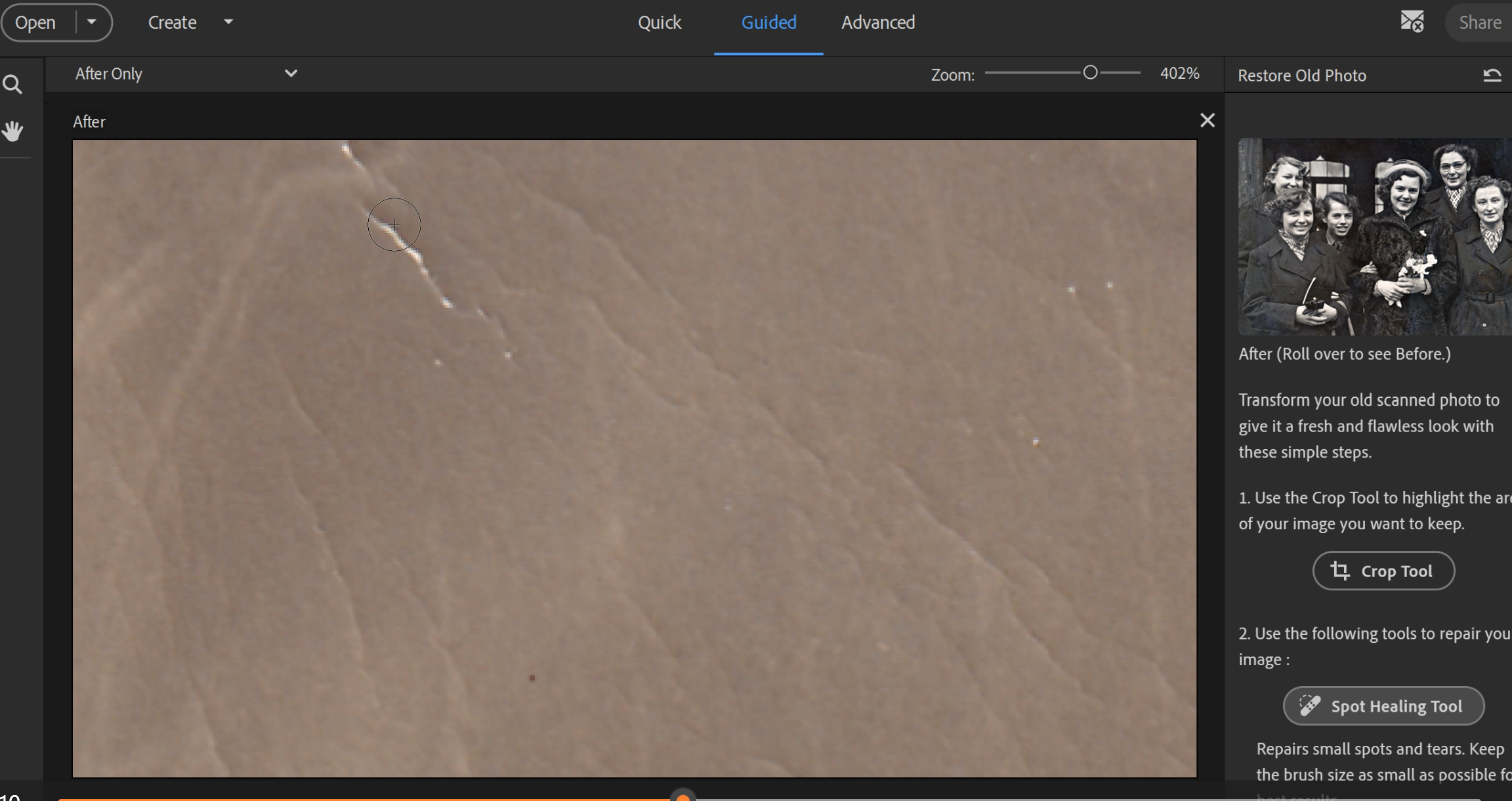Image resolution: width=1512 pixels, height=801 pixels.
Task: Click the healing brush icon on Spot Healing Tool
Action: pyautogui.click(x=1310, y=705)
